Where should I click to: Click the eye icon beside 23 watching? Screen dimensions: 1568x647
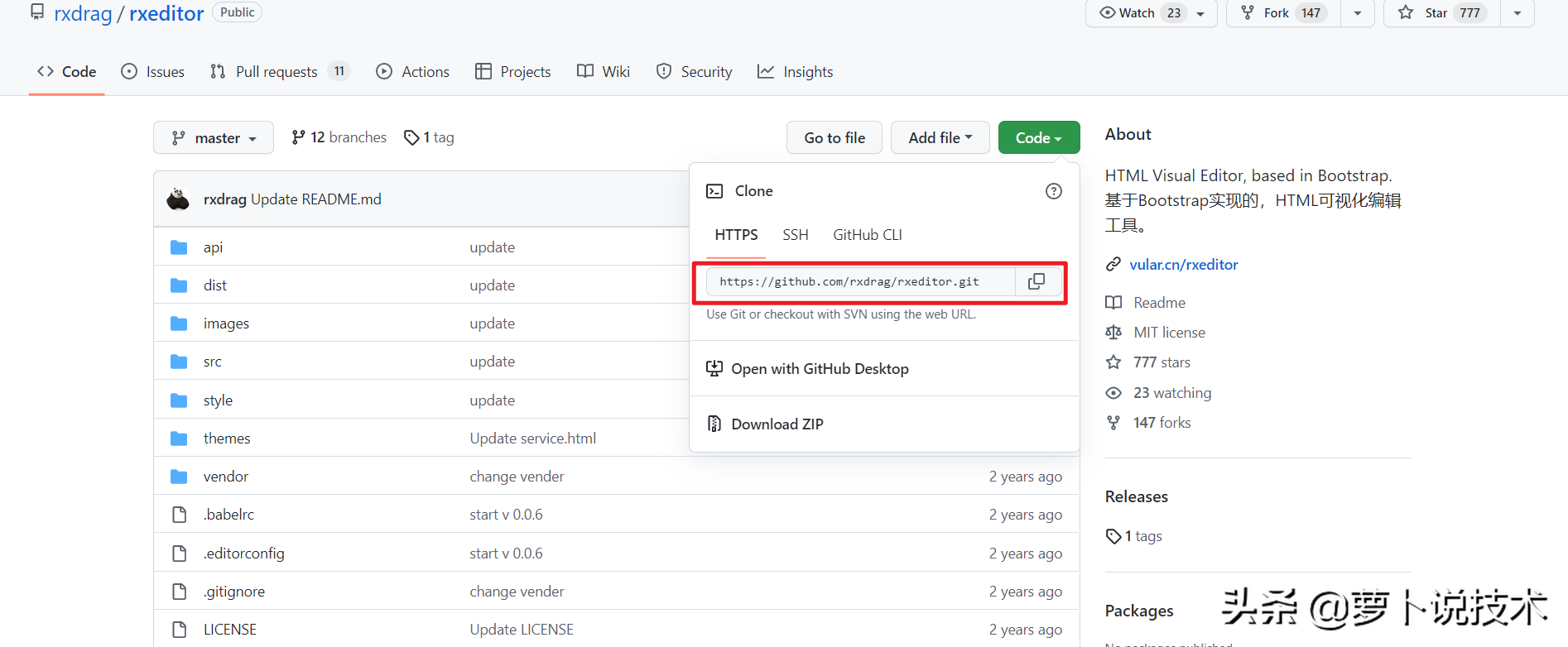1113,393
